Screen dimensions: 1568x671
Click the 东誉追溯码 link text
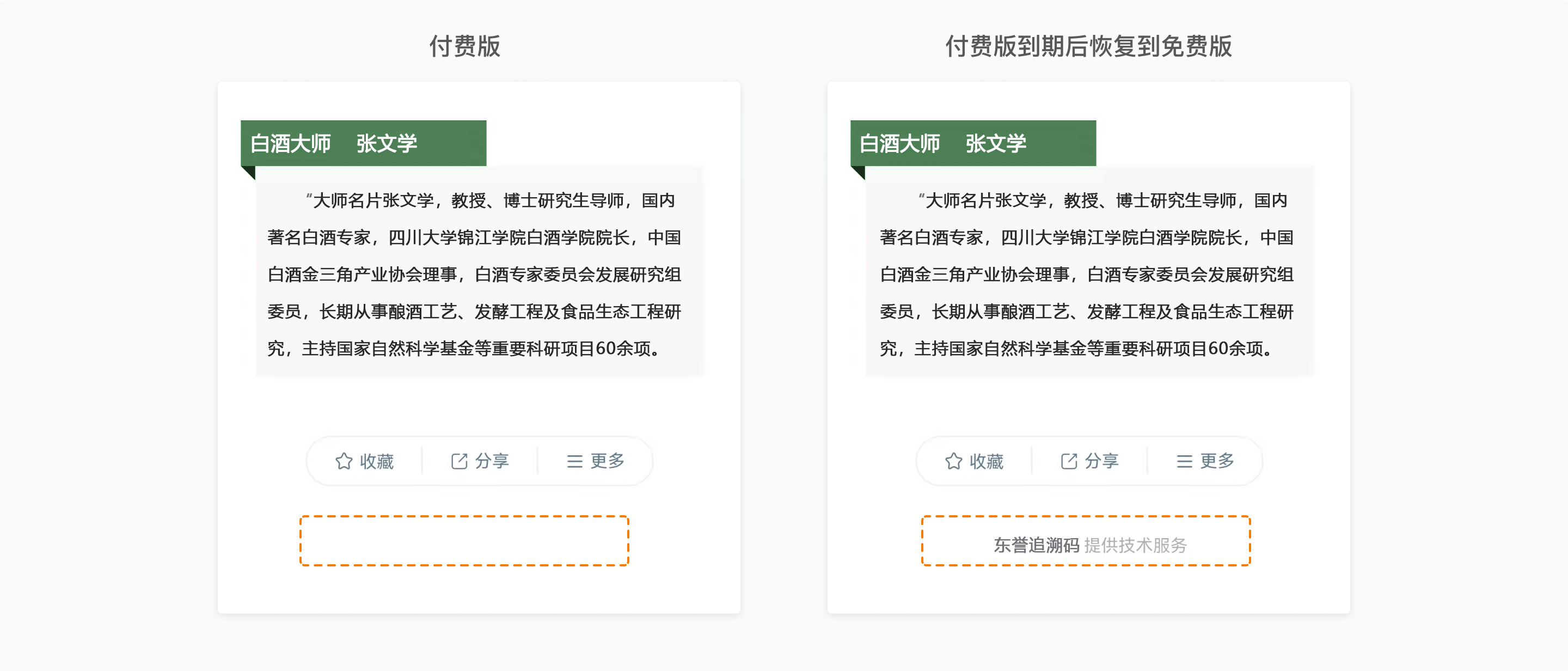[x=1038, y=546]
